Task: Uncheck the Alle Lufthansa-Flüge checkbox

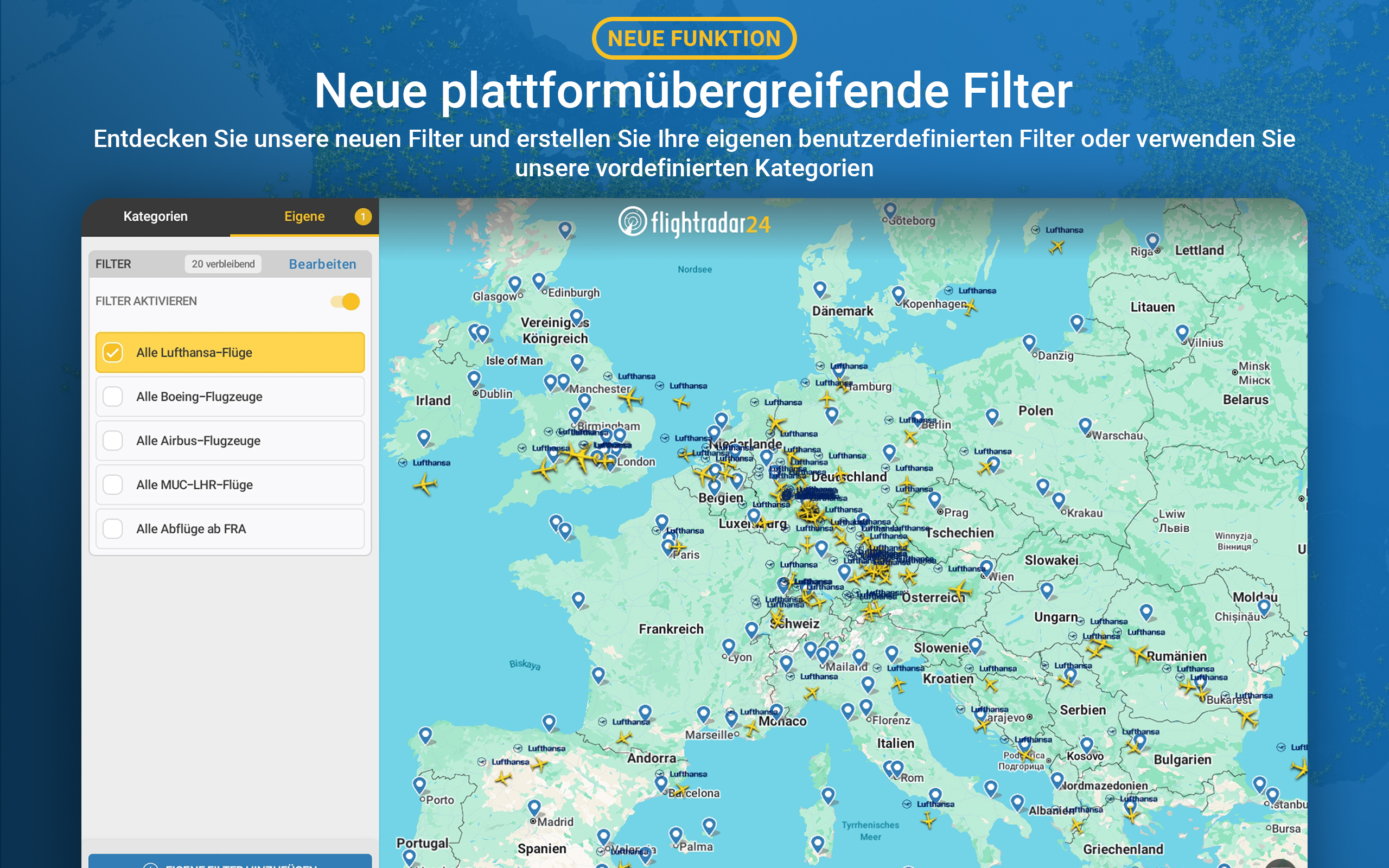Action: point(112,353)
